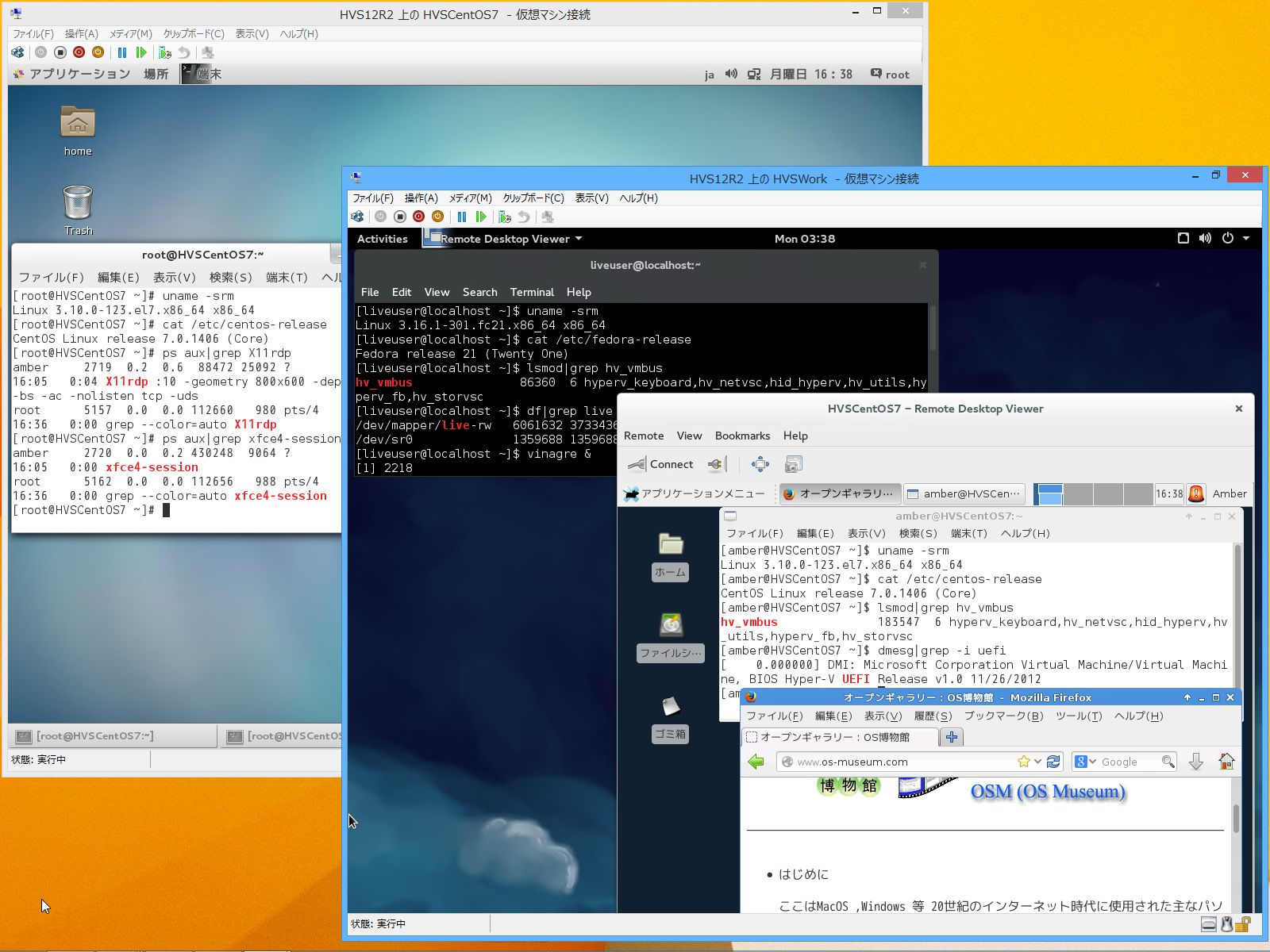Click Checkpoint icon in HVSWork toolbar
This screenshot has width=1270, height=952.
point(504,217)
